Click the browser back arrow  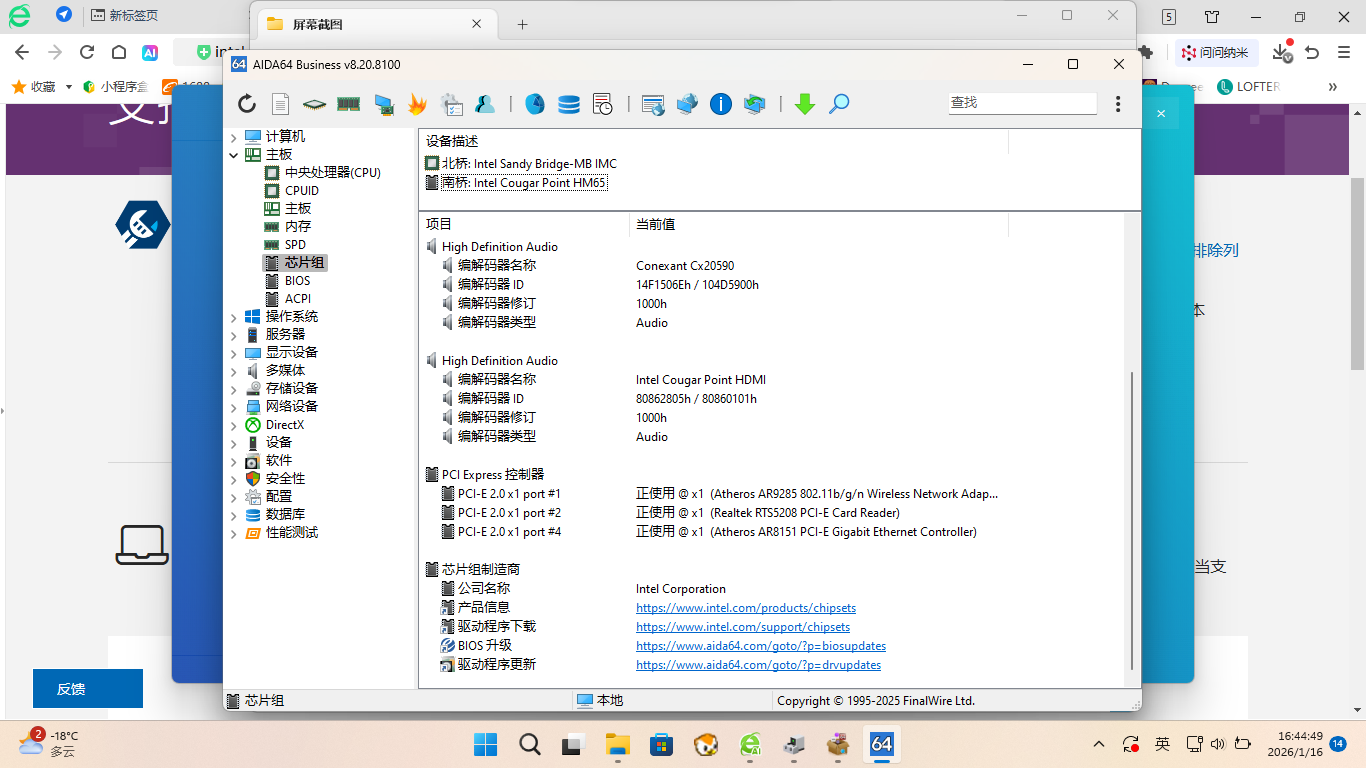click(22, 52)
